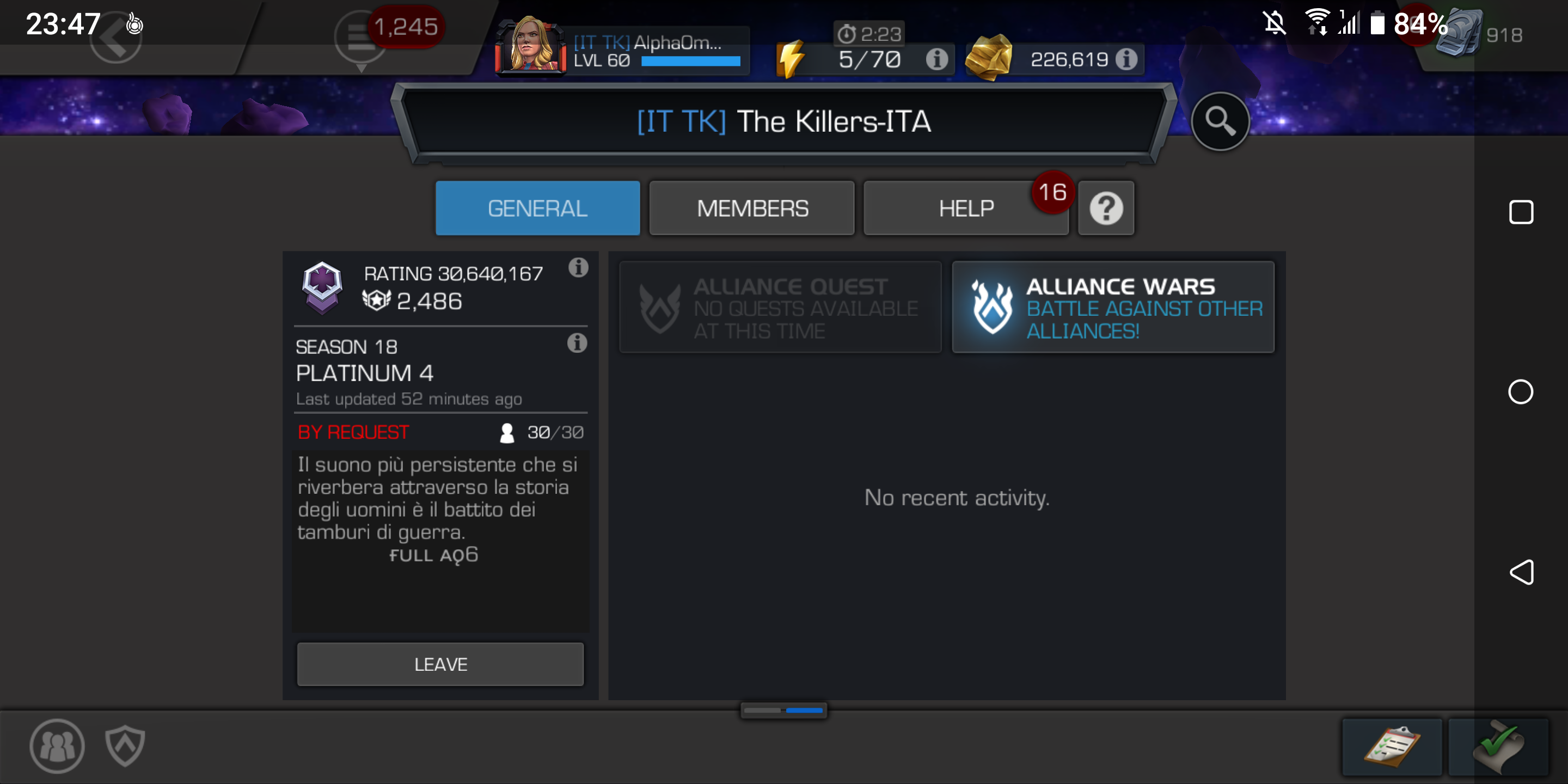Open the green checkmark objectives icon
The width and height of the screenshot is (1568, 784).
1498,746
